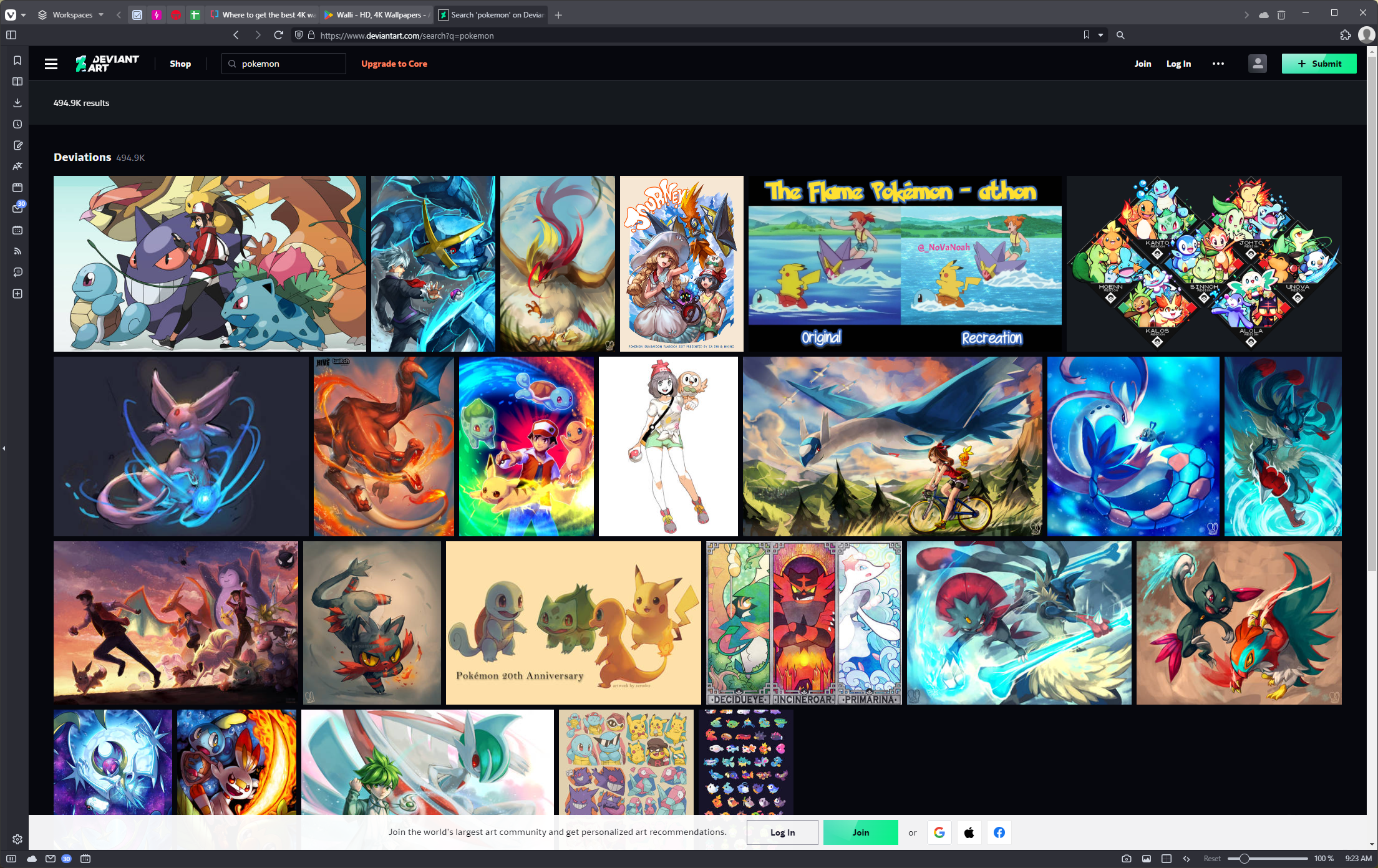Viewport: 1378px width, 868px height.
Task: Switch to pinned pink lightning tab
Action: [157, 14]
